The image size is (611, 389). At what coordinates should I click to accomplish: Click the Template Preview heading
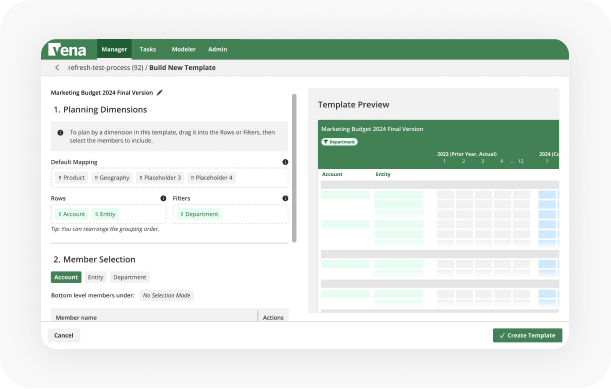coord(353,104)
